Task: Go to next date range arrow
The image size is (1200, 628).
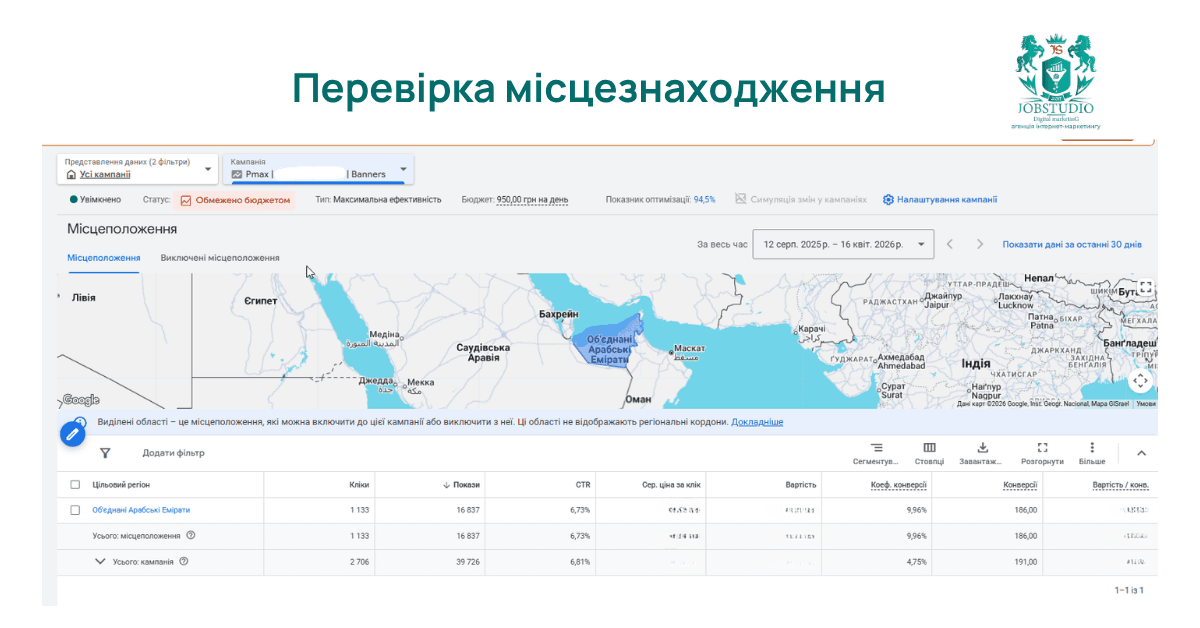Action: [x=980, y=244]
